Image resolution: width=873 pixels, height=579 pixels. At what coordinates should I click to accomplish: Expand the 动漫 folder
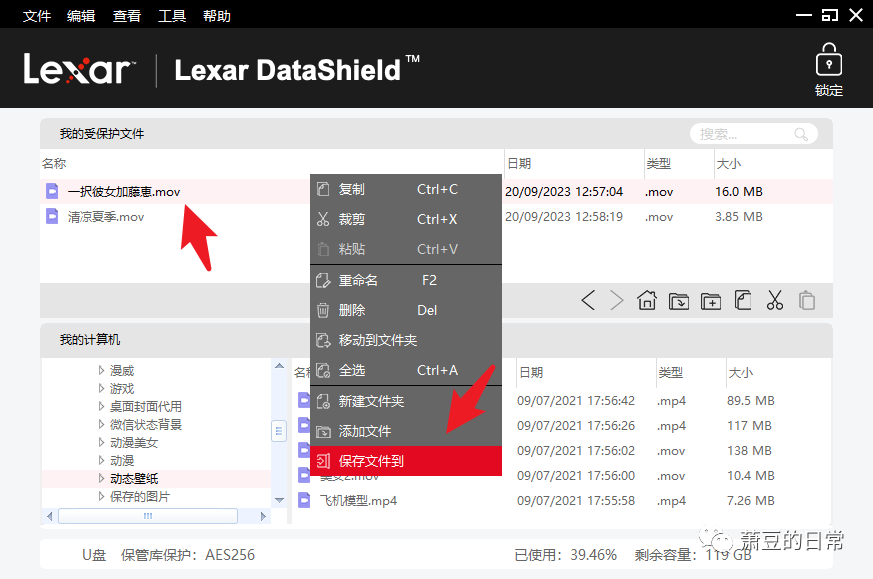101,460
